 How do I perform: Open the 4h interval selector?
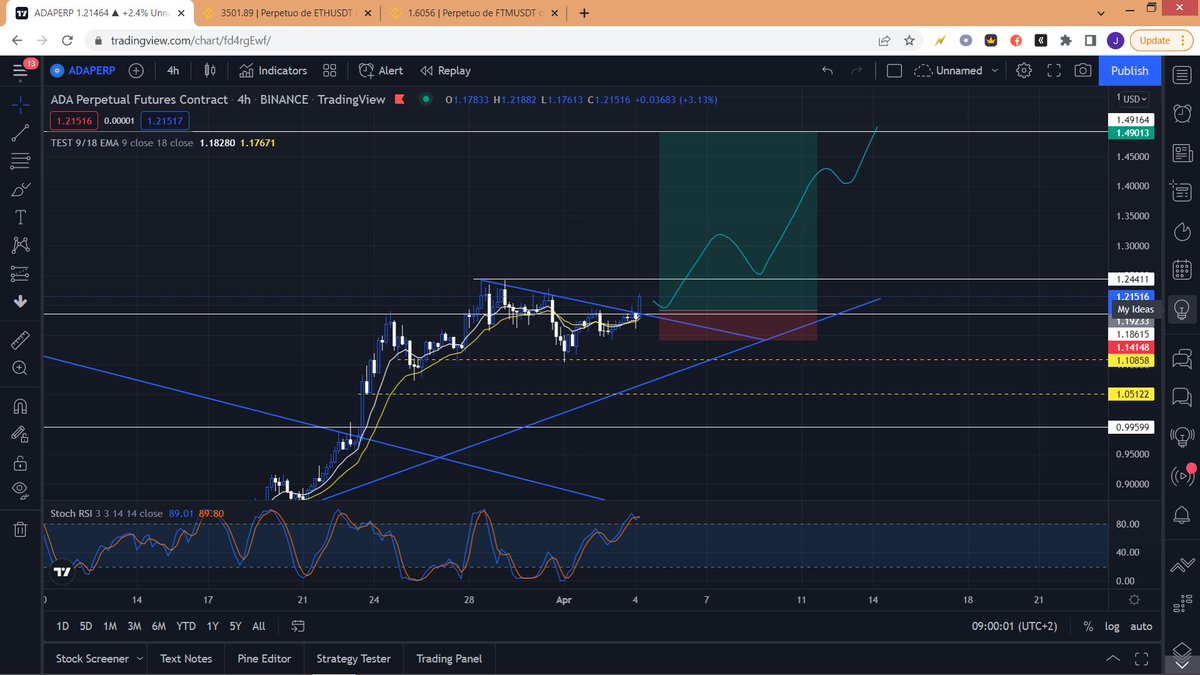[173, 71]
